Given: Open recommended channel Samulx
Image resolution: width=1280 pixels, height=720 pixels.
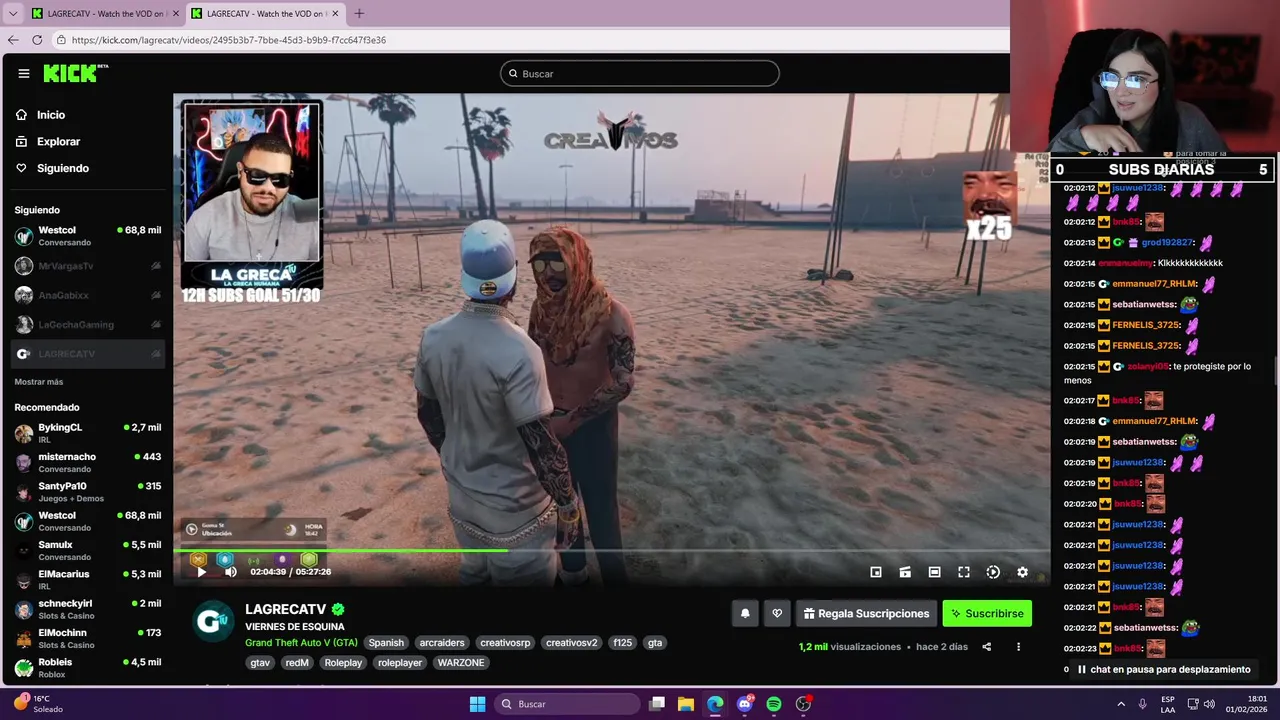Looking at the screenshot, I should pyautogui.click(x=88, y=550).
